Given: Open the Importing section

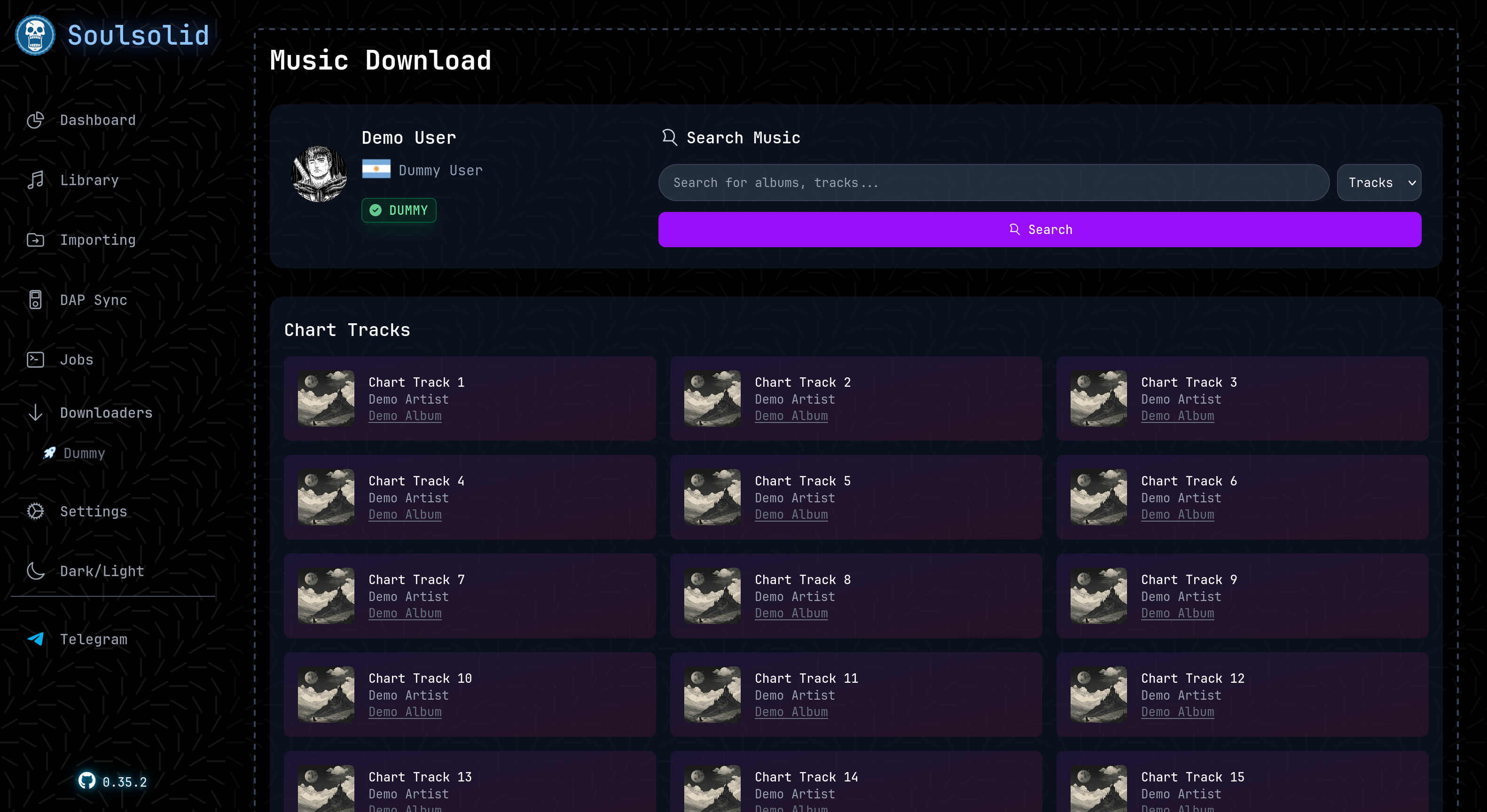Looking at the screenshot, I should [35, 240].
